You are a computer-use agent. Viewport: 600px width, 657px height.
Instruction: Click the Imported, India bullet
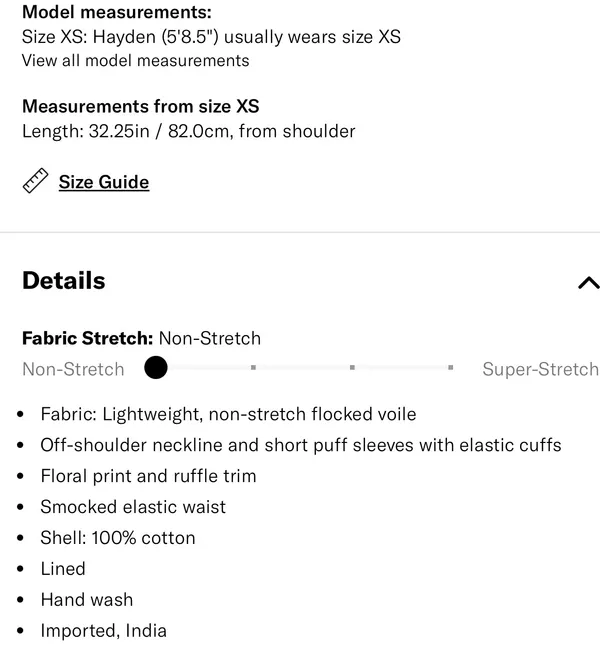point(103,631)
